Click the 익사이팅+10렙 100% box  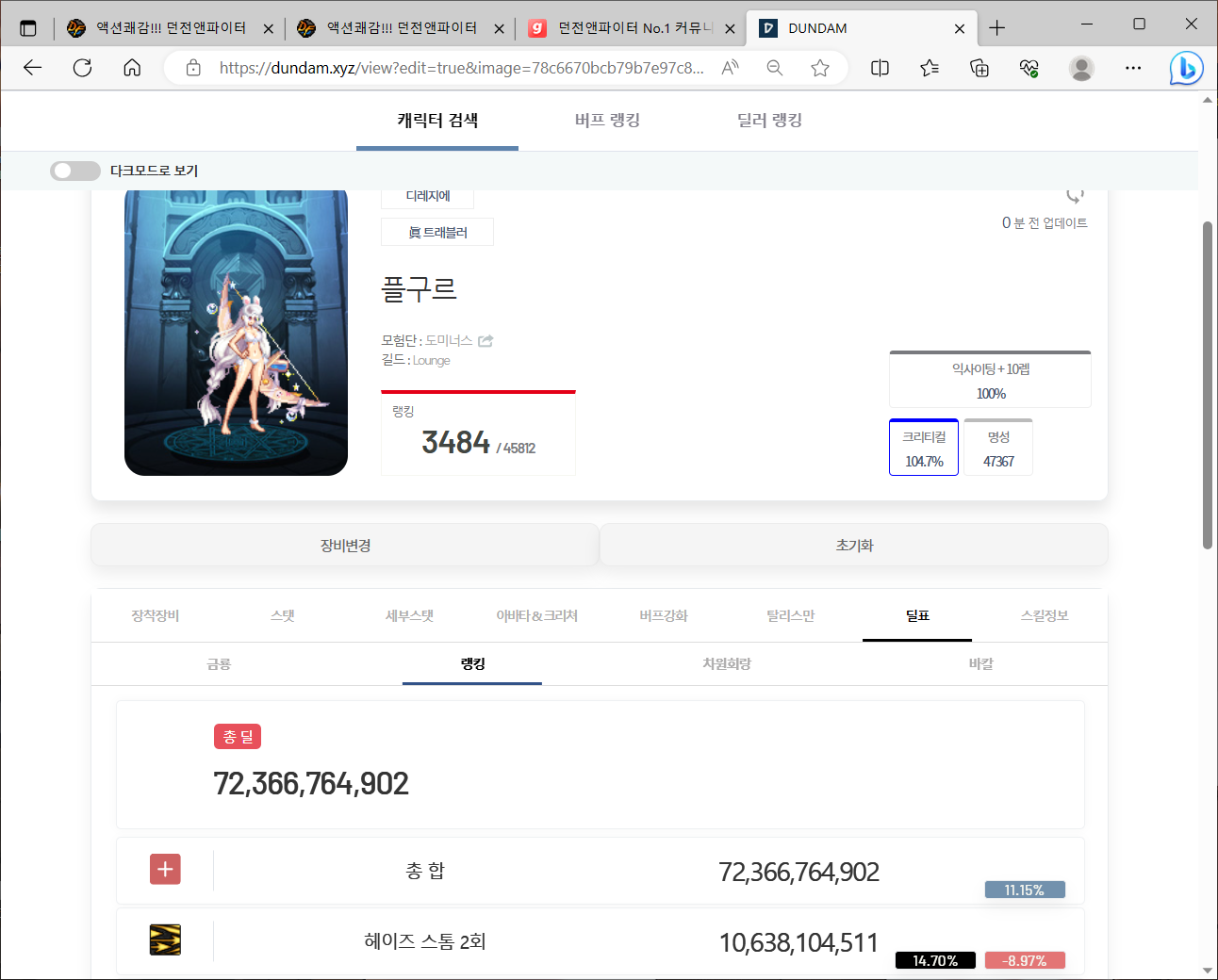(x=990, y=380)
